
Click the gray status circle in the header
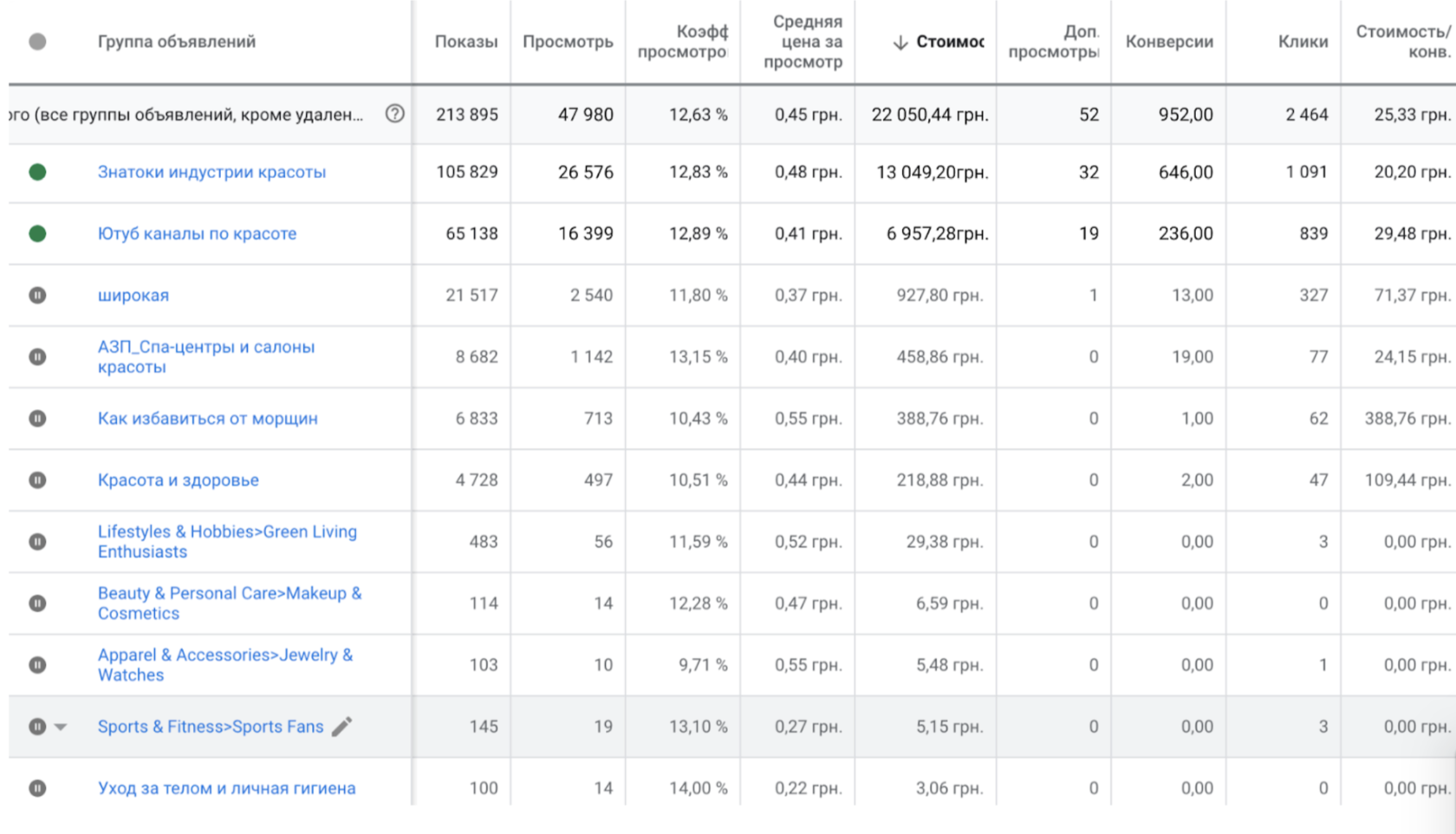(x=37, y=42)
